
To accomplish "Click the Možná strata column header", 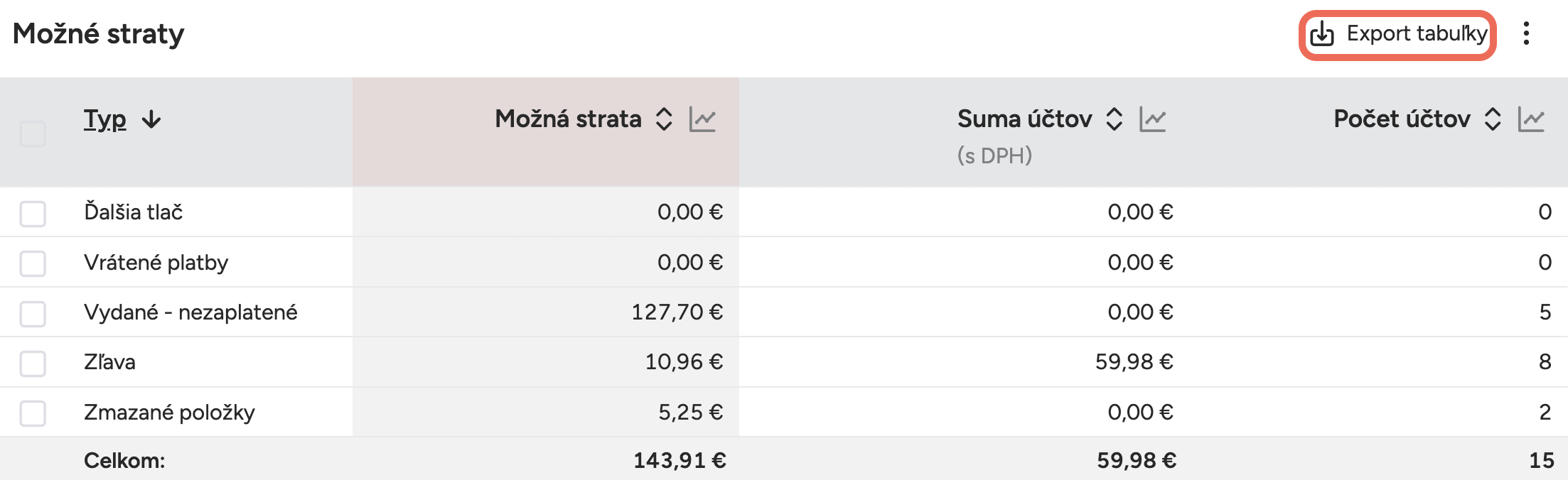I will (567, 119).
